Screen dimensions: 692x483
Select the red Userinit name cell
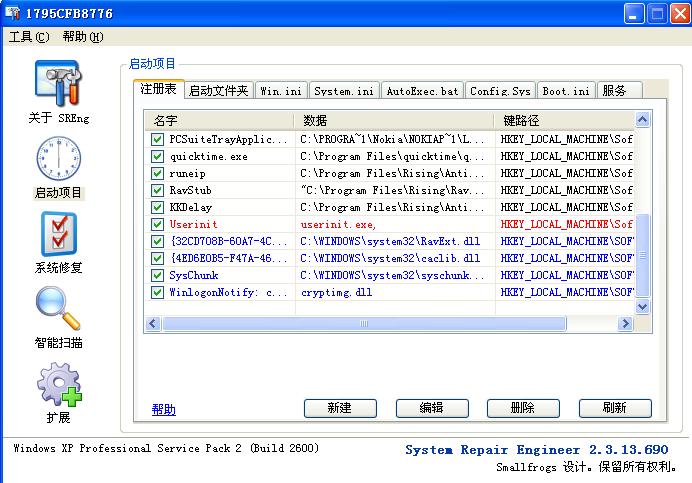193,224
